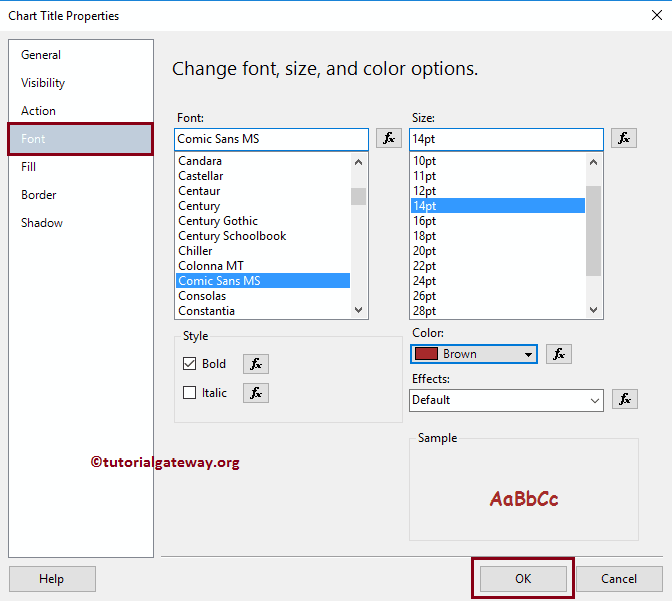The width and height of the screenshot is (672, 601).
Task: Select 10pt font size
Action: (x=498, y=161)
